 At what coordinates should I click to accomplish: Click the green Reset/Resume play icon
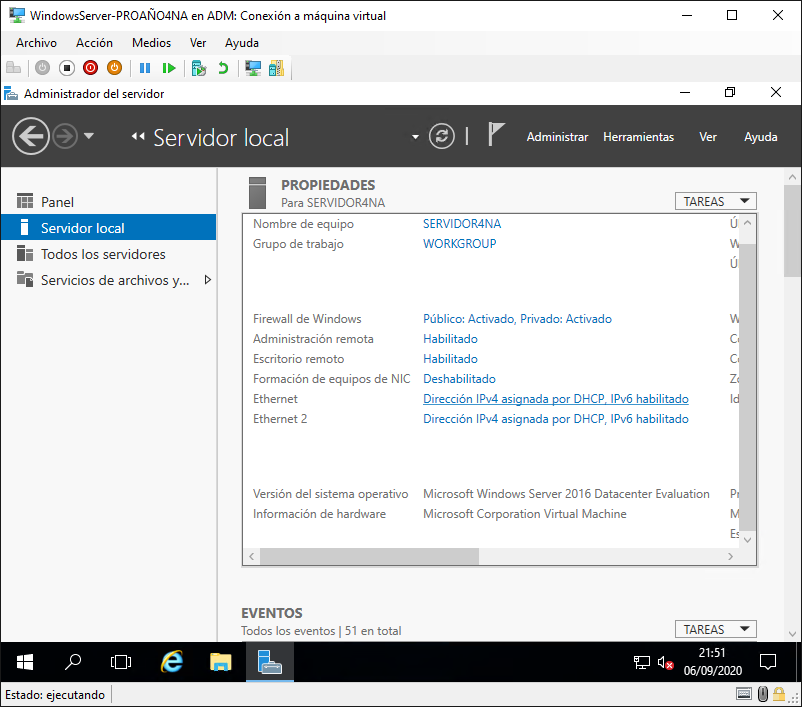(169, 68)
